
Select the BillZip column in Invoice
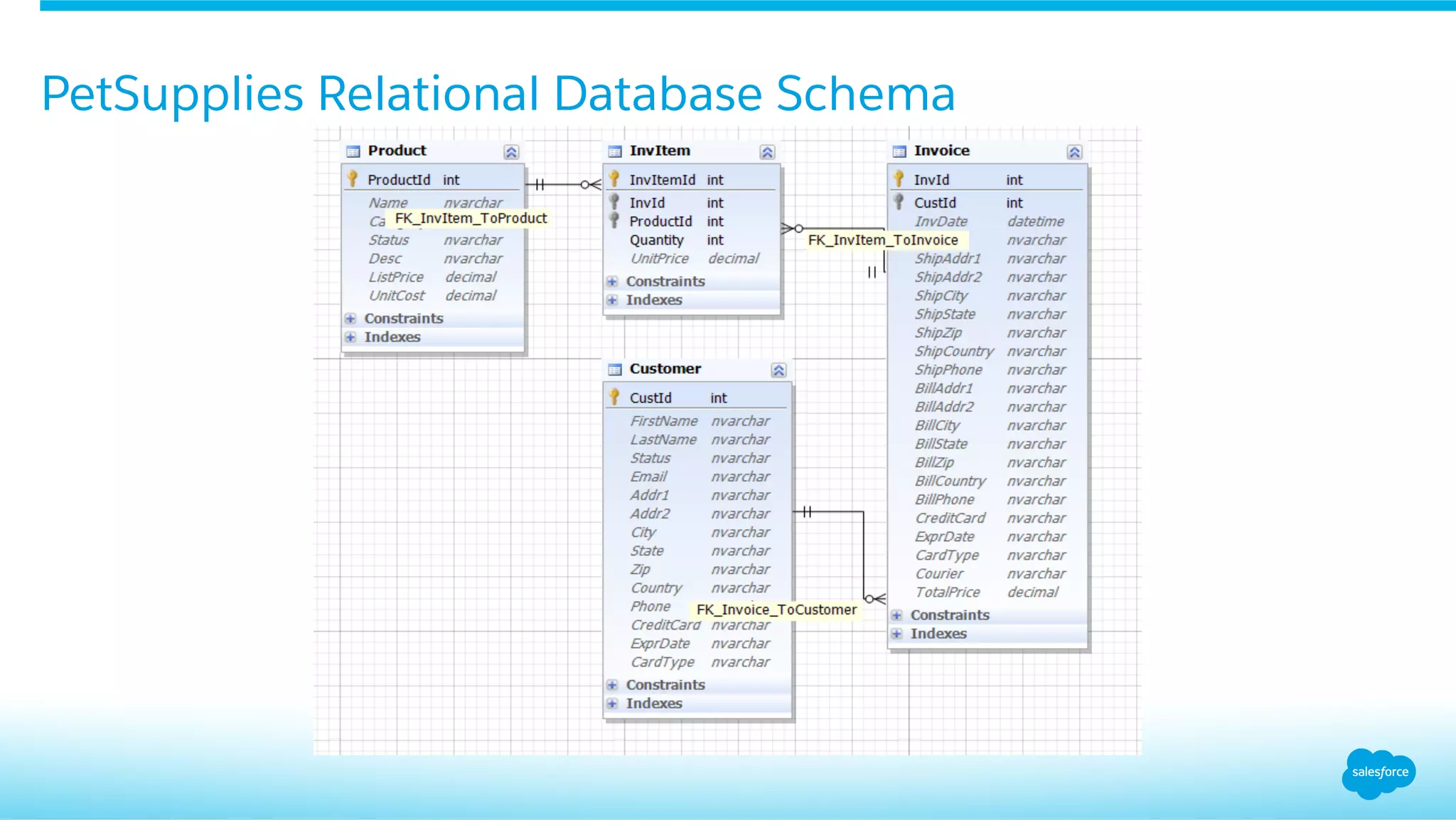pyautogui.click(x=987, y=463)
